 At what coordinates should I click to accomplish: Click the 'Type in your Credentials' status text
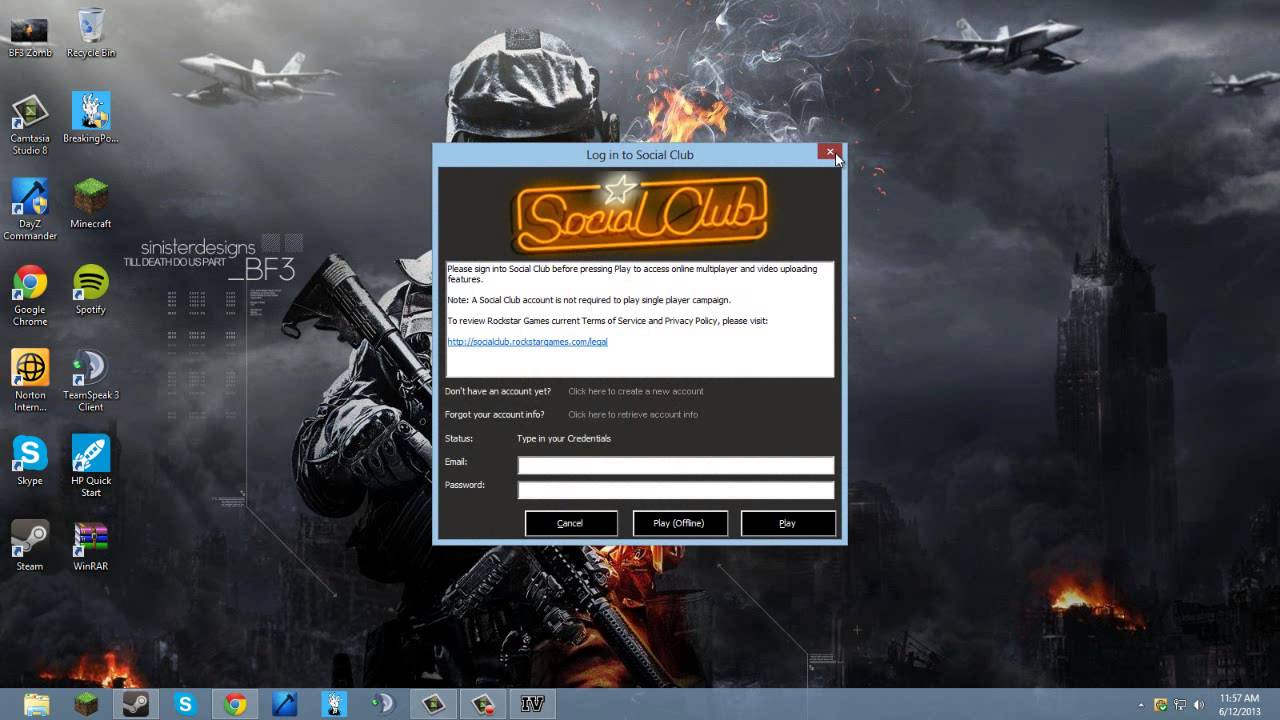click(564, 438)
